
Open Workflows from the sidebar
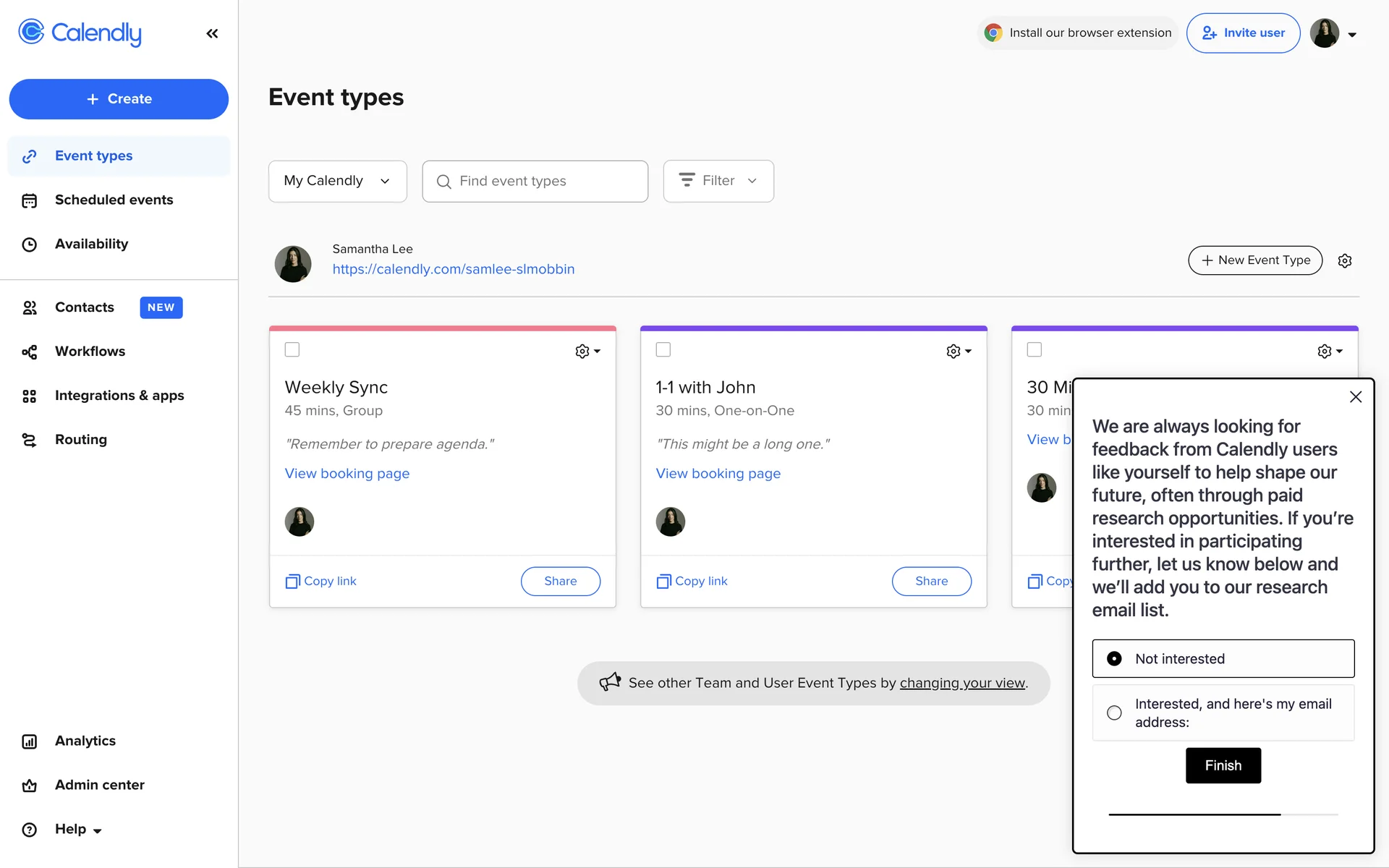[90, 352]
